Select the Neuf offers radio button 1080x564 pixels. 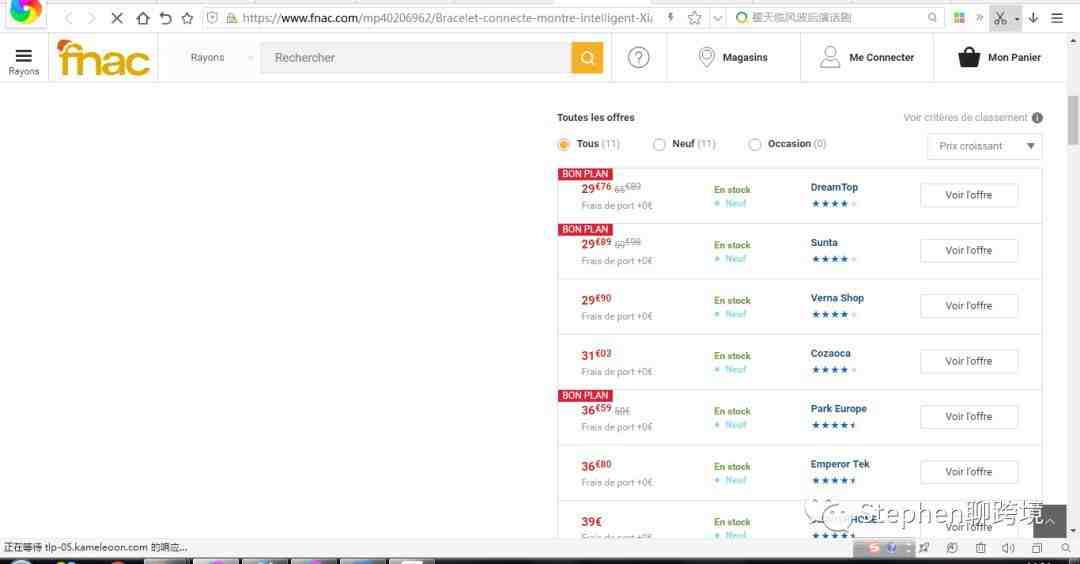(659, 144)
